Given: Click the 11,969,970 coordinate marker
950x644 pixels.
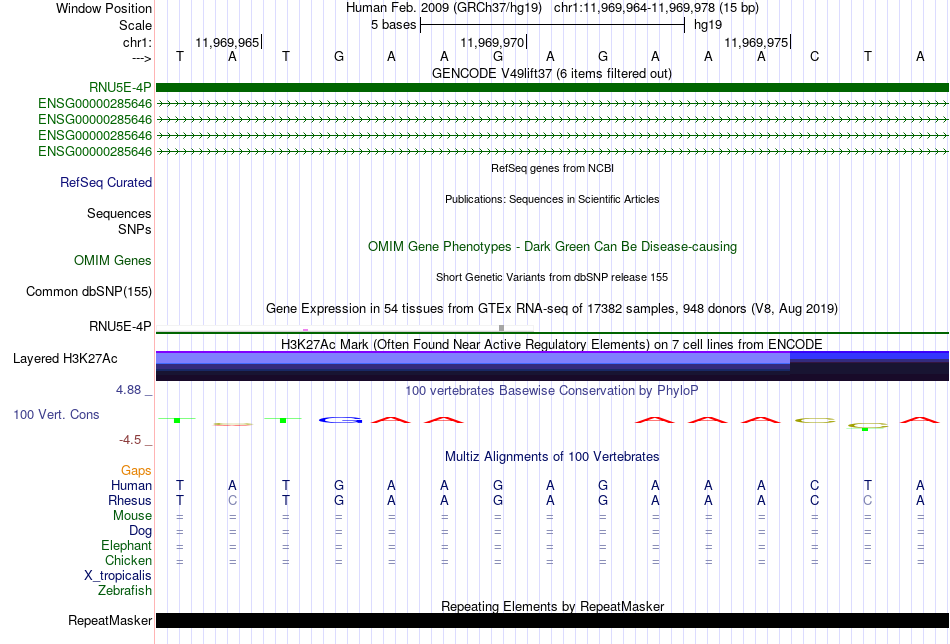Looking at the screenshot, I should [492, 42].
